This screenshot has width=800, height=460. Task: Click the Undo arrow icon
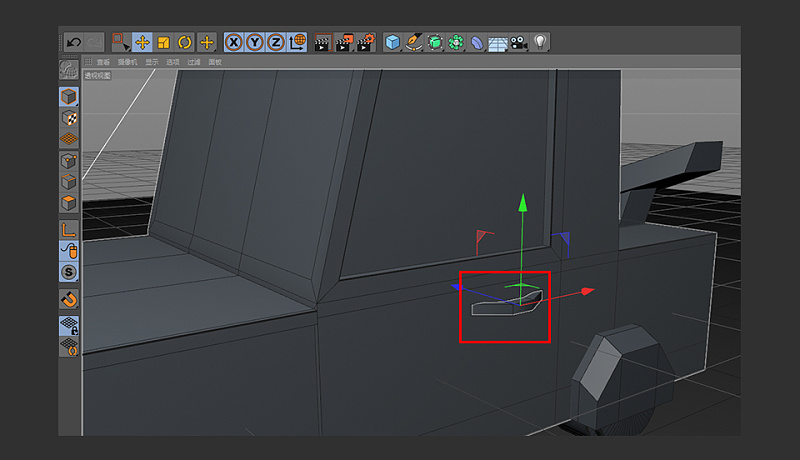[74, 42]
